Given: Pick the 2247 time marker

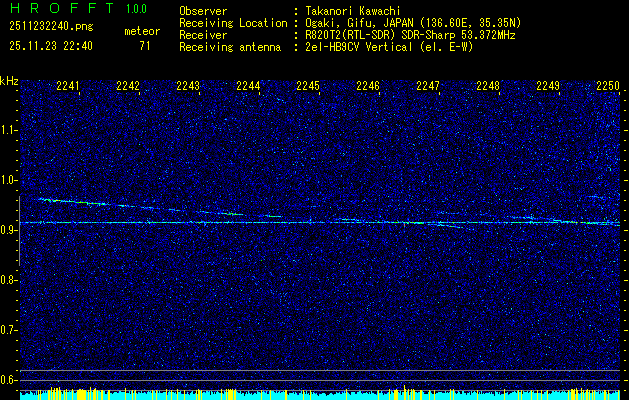Looking at the screenshot, I should [428, 87].
